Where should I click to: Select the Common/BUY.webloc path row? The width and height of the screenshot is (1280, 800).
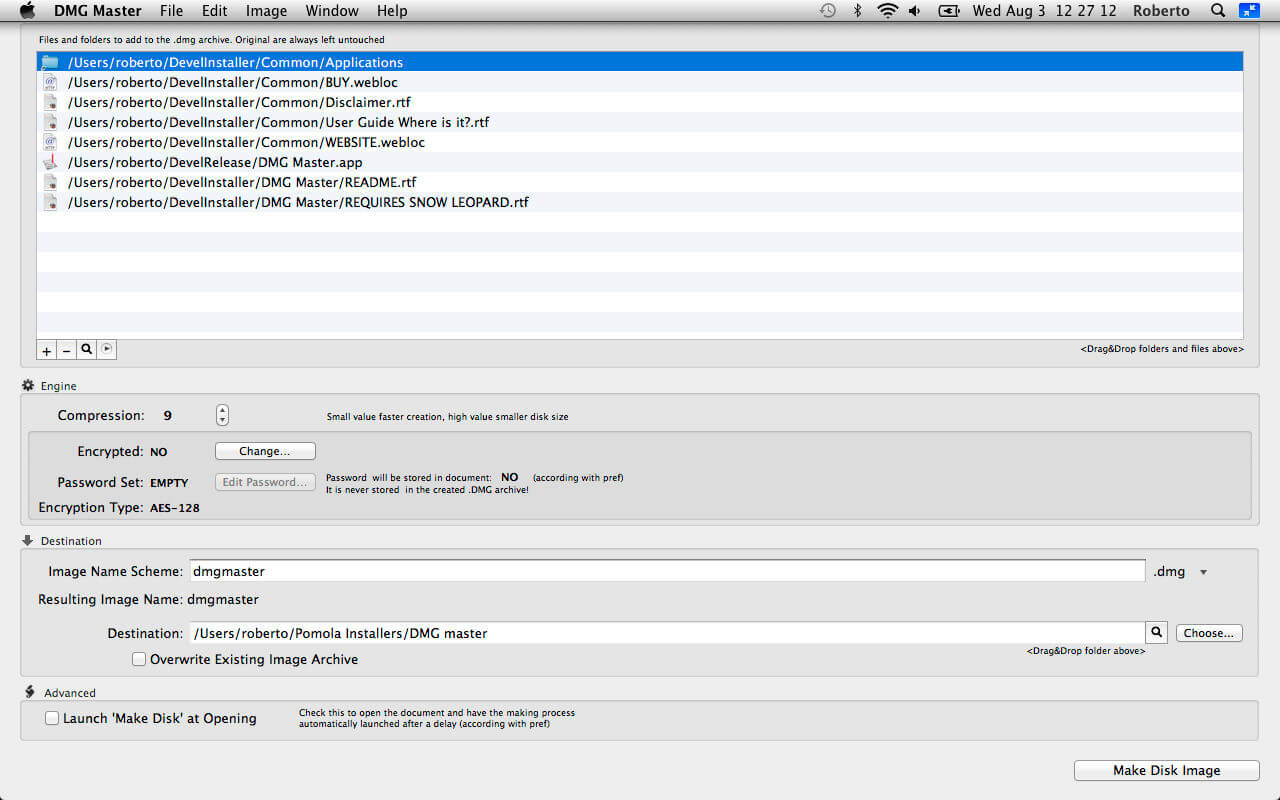(640, 82)
